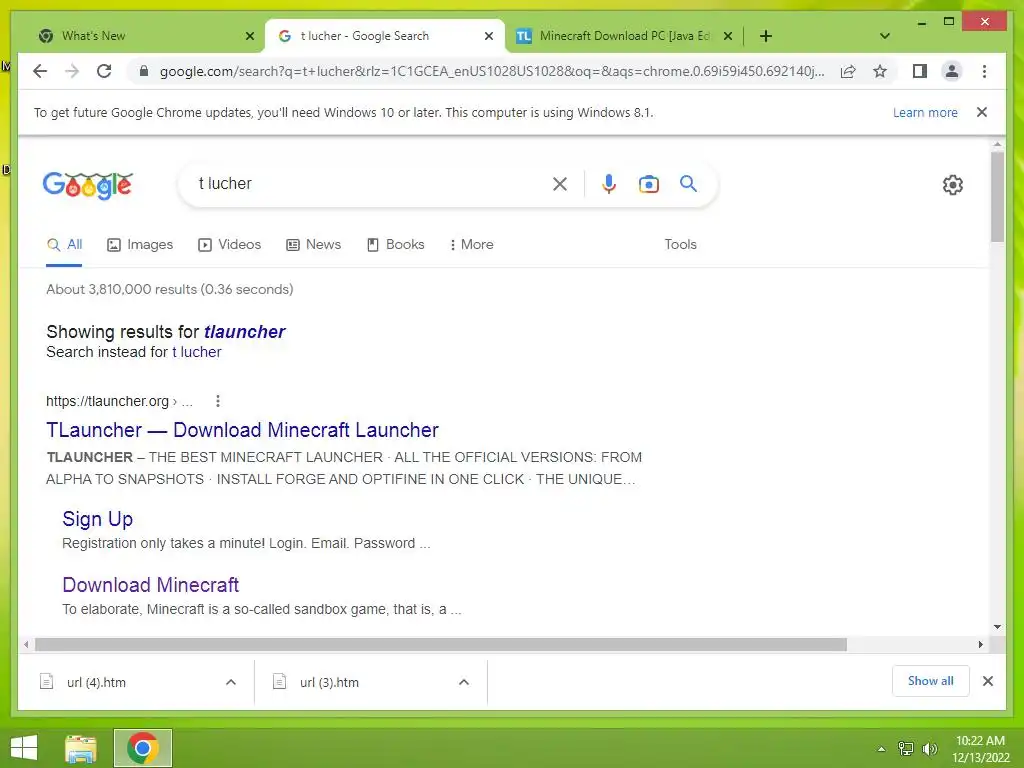
Task: Clear the search query with X
Action: 560,184
